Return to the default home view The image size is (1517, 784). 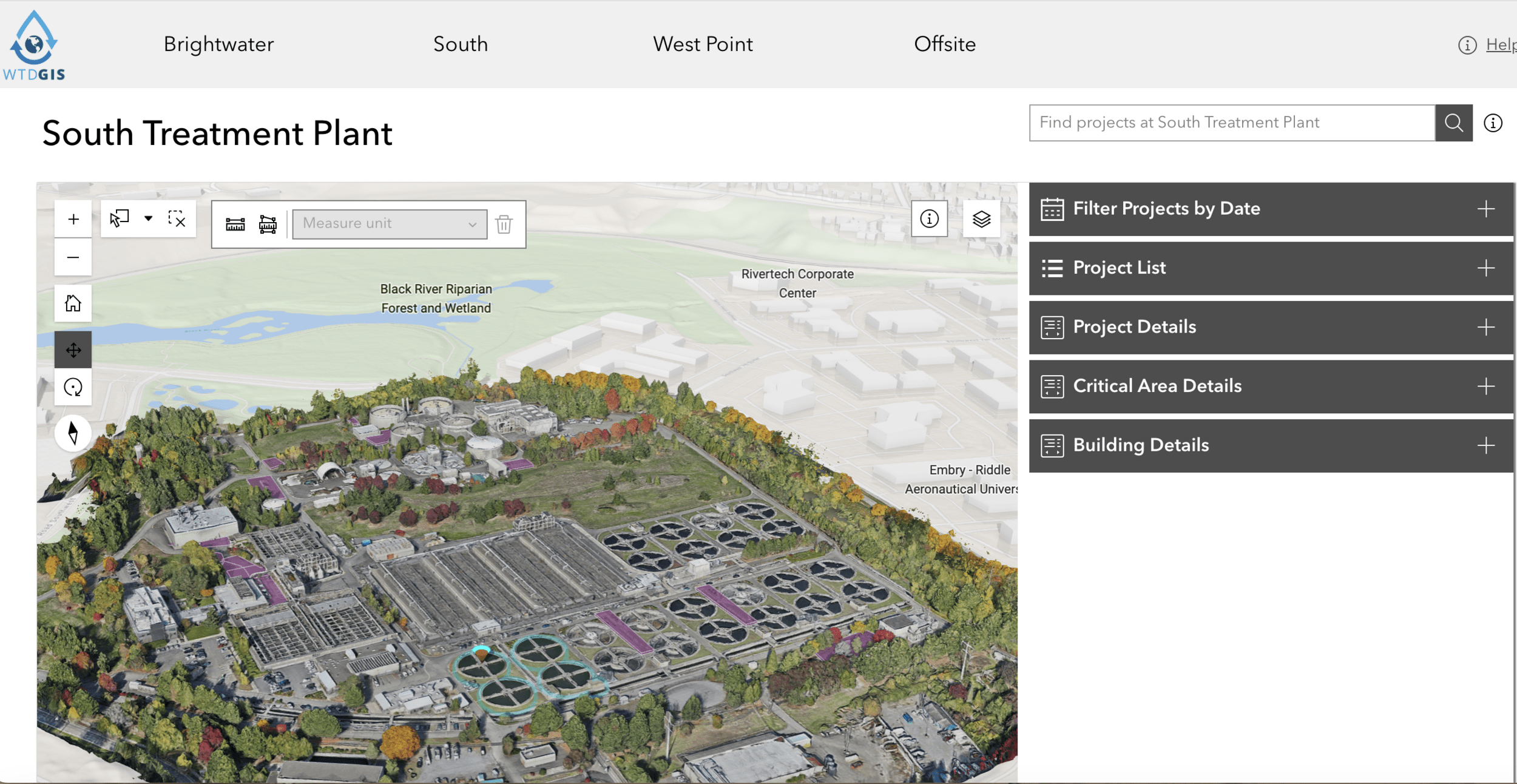[x=73, y=303]
